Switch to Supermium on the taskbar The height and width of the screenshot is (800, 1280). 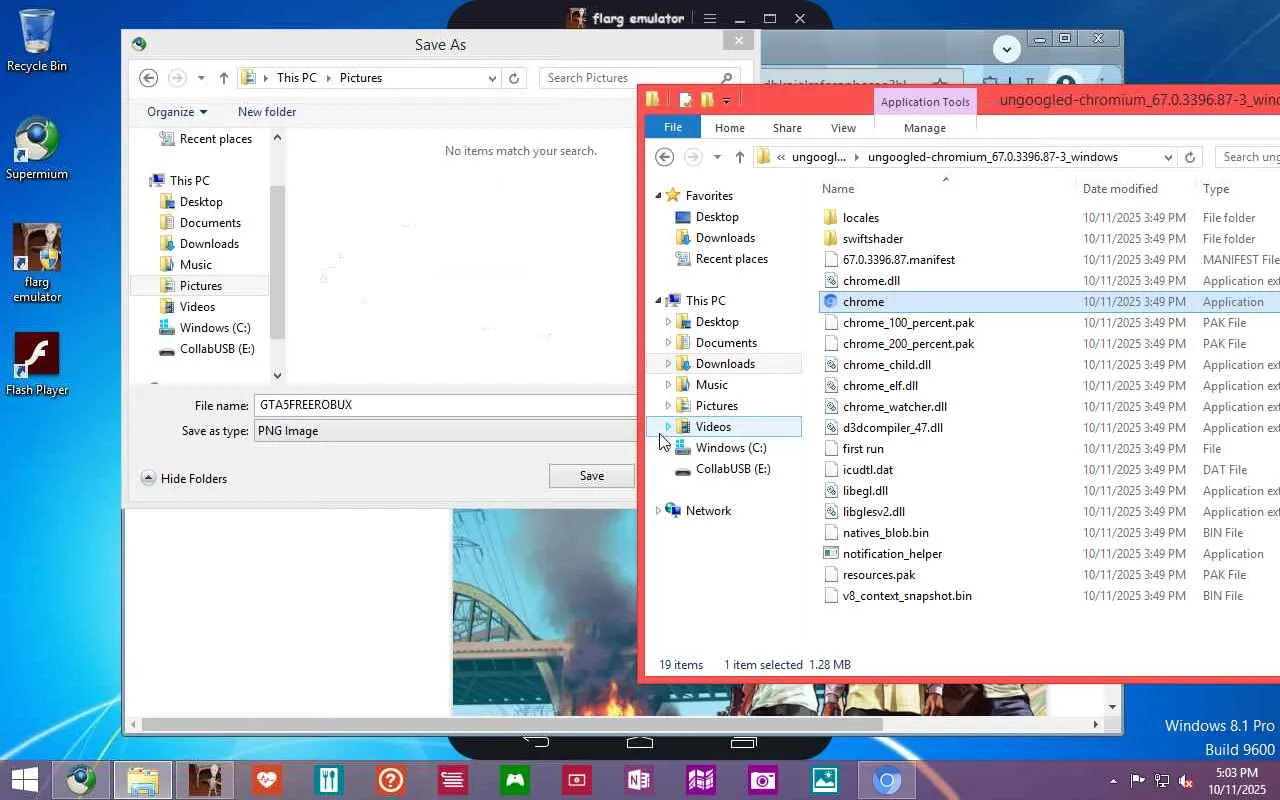(81, 780)
